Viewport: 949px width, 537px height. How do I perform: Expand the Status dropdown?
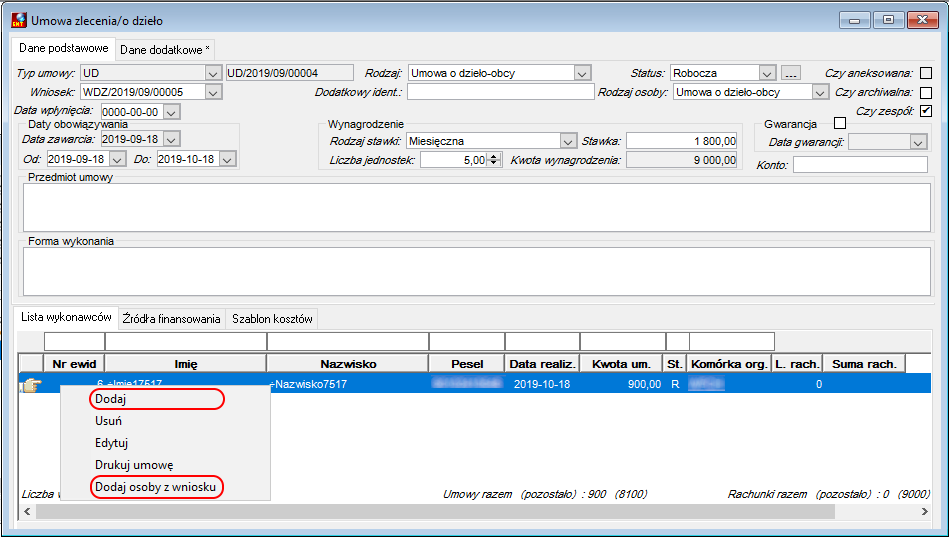tap(767, 74)
